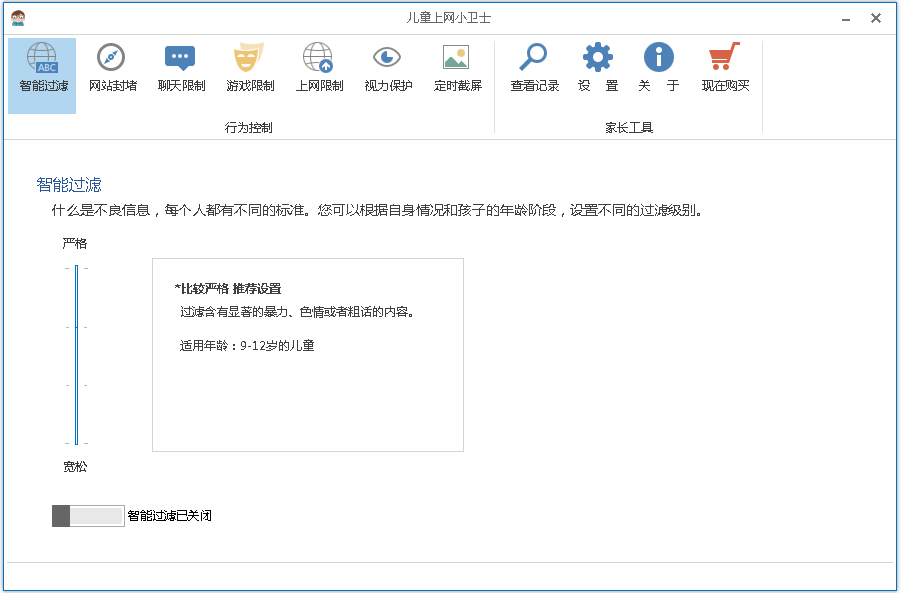Open the 视力保护 eye protection section
The image size is (901, 593).
tap(388, 68)
